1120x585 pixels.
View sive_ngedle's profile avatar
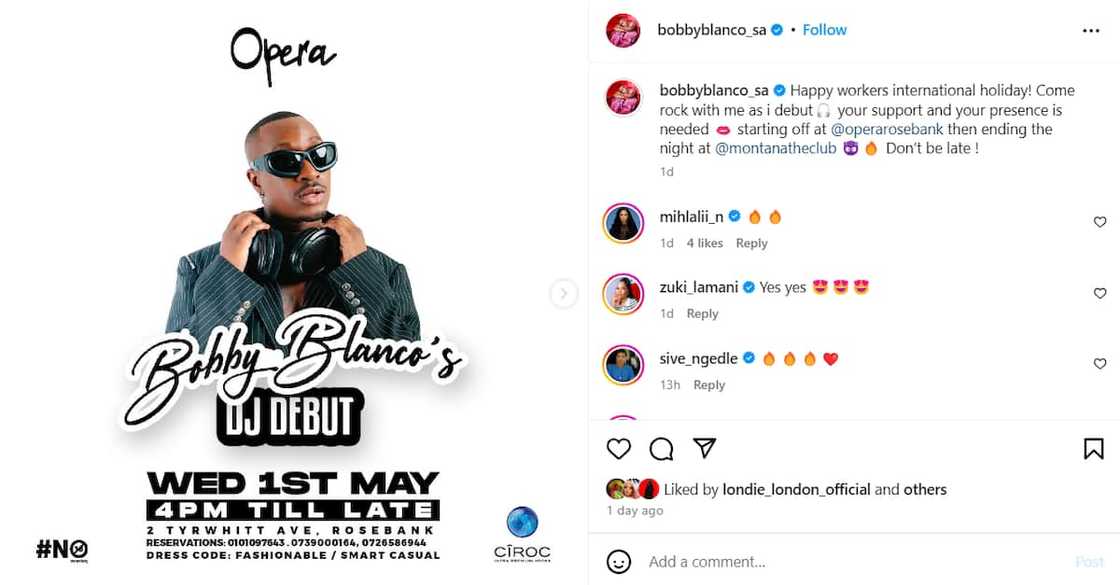coord(623,364)
